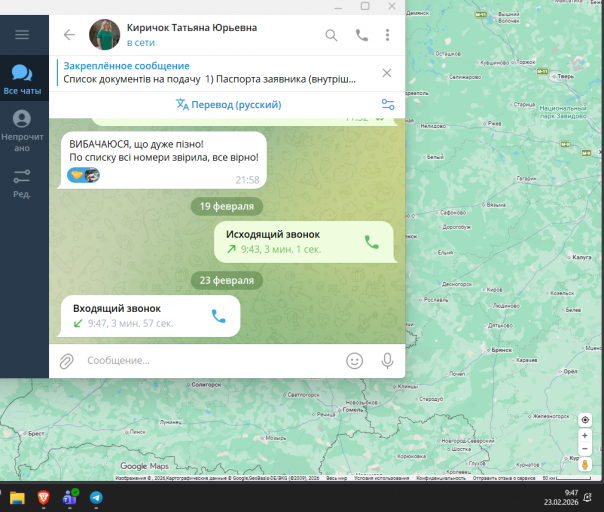This screenshot has height=512, width=604.
Task: Open Brave browser from the taskbar
Action: click(x=44, y=497)
